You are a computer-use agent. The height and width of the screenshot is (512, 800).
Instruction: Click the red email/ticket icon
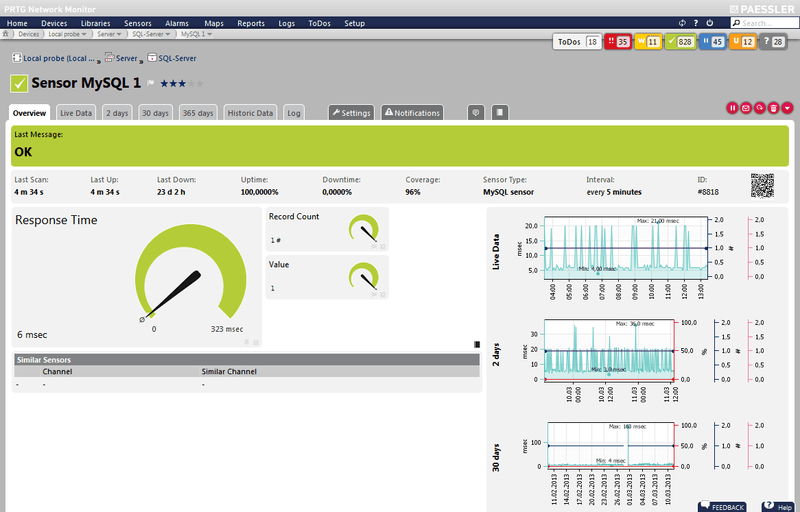coord(746,108)
